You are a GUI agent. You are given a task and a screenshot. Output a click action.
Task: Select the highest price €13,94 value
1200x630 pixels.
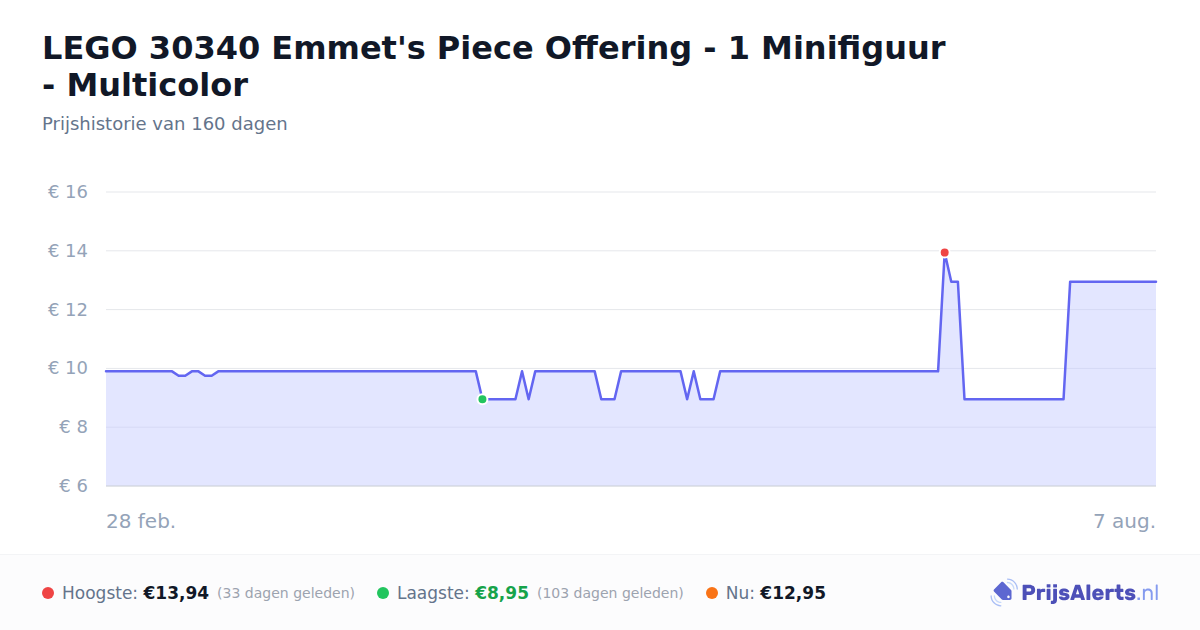[x=176, y=593]
